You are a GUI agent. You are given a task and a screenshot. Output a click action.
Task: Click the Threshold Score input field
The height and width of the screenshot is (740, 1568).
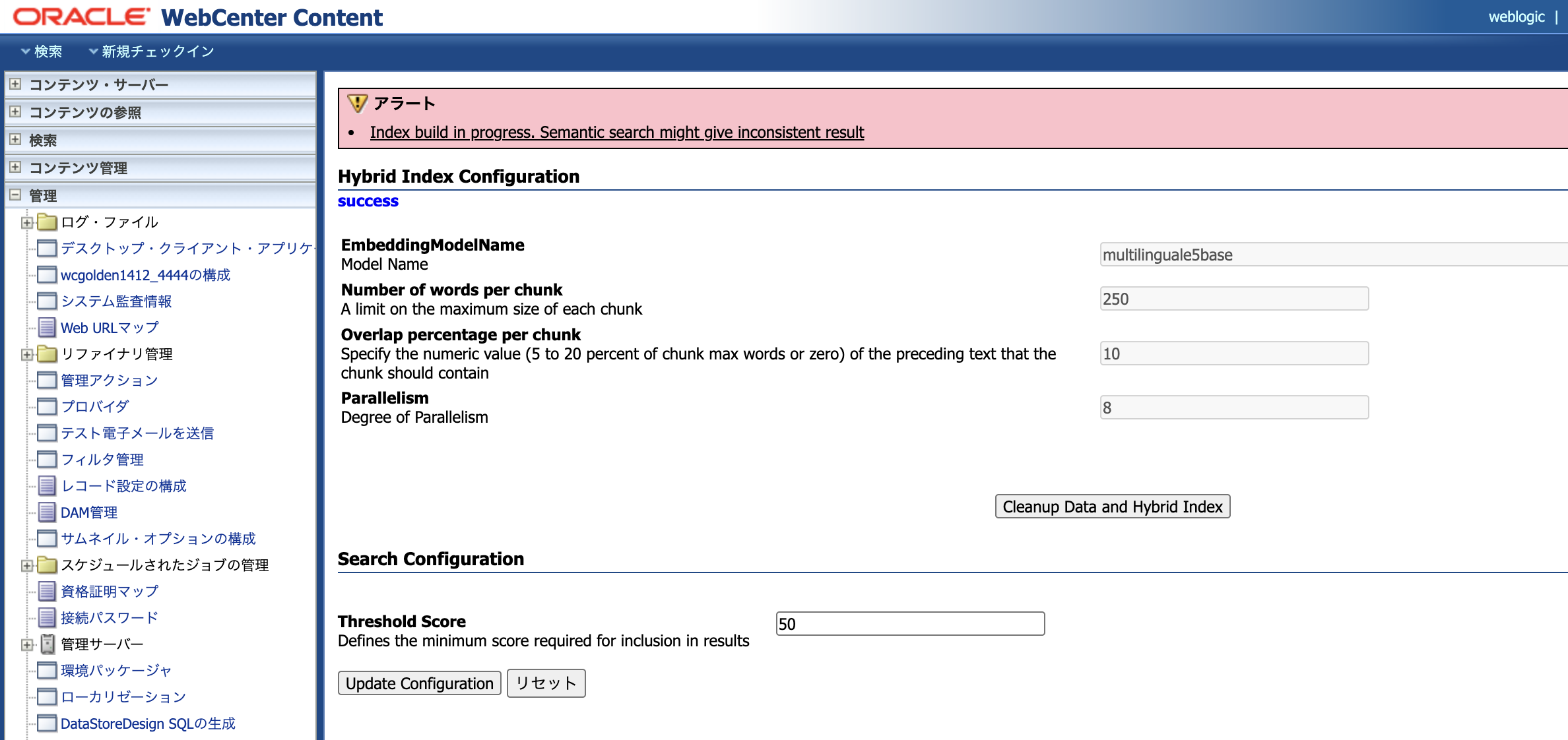point(910,624)
